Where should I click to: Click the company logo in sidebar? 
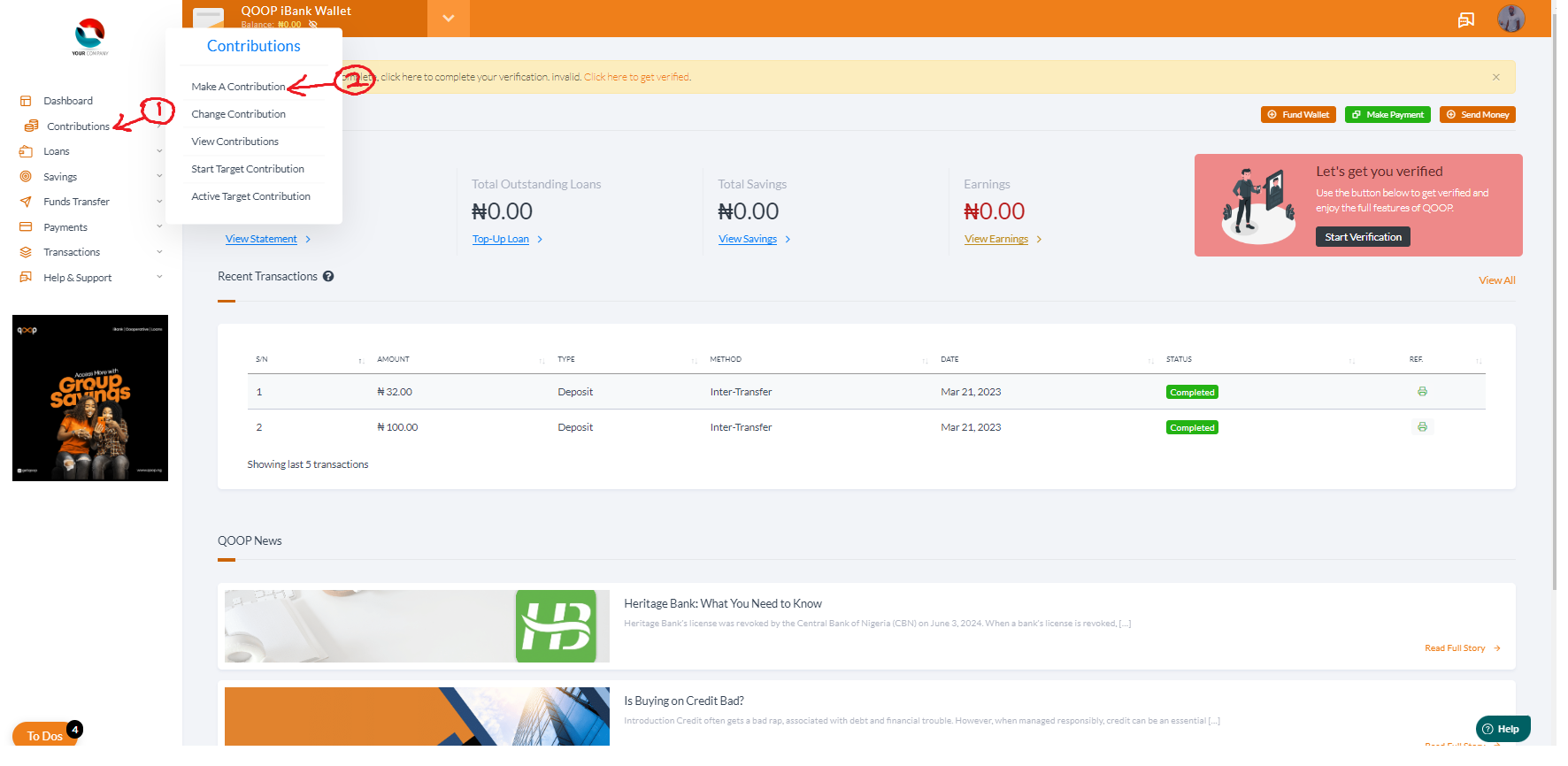(90, 37)
